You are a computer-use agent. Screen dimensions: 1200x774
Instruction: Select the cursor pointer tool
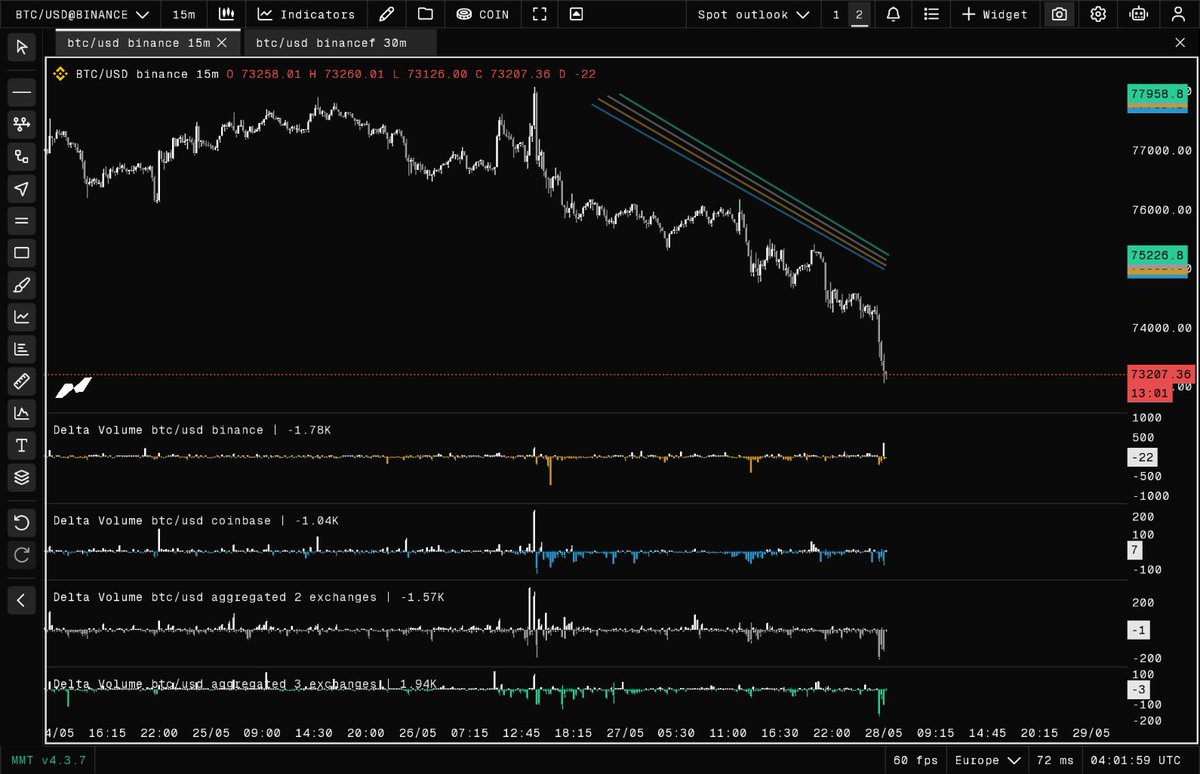pyautogui.click(x=21, y=48)
